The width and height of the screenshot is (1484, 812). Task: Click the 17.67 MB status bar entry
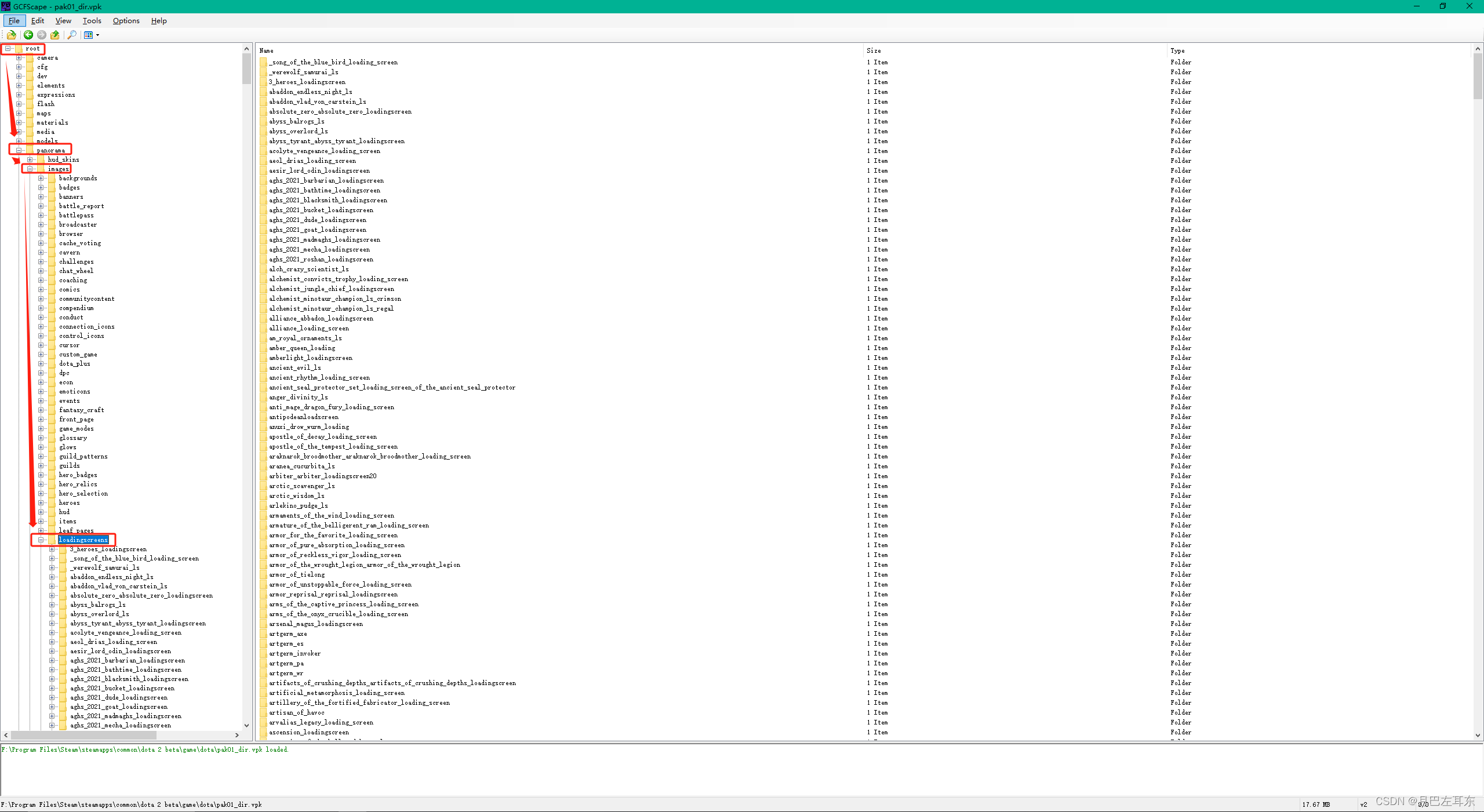coord(1316,804)
